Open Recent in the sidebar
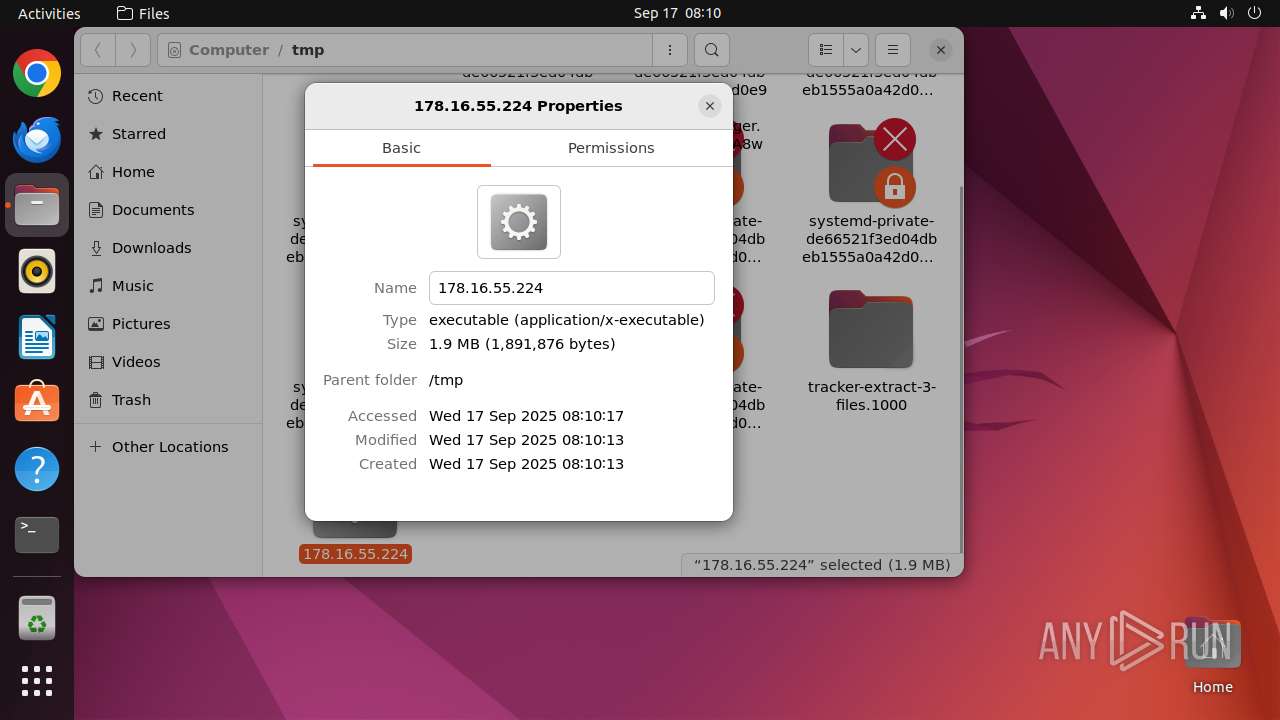 pyautogui.click(x=168, y=96)
